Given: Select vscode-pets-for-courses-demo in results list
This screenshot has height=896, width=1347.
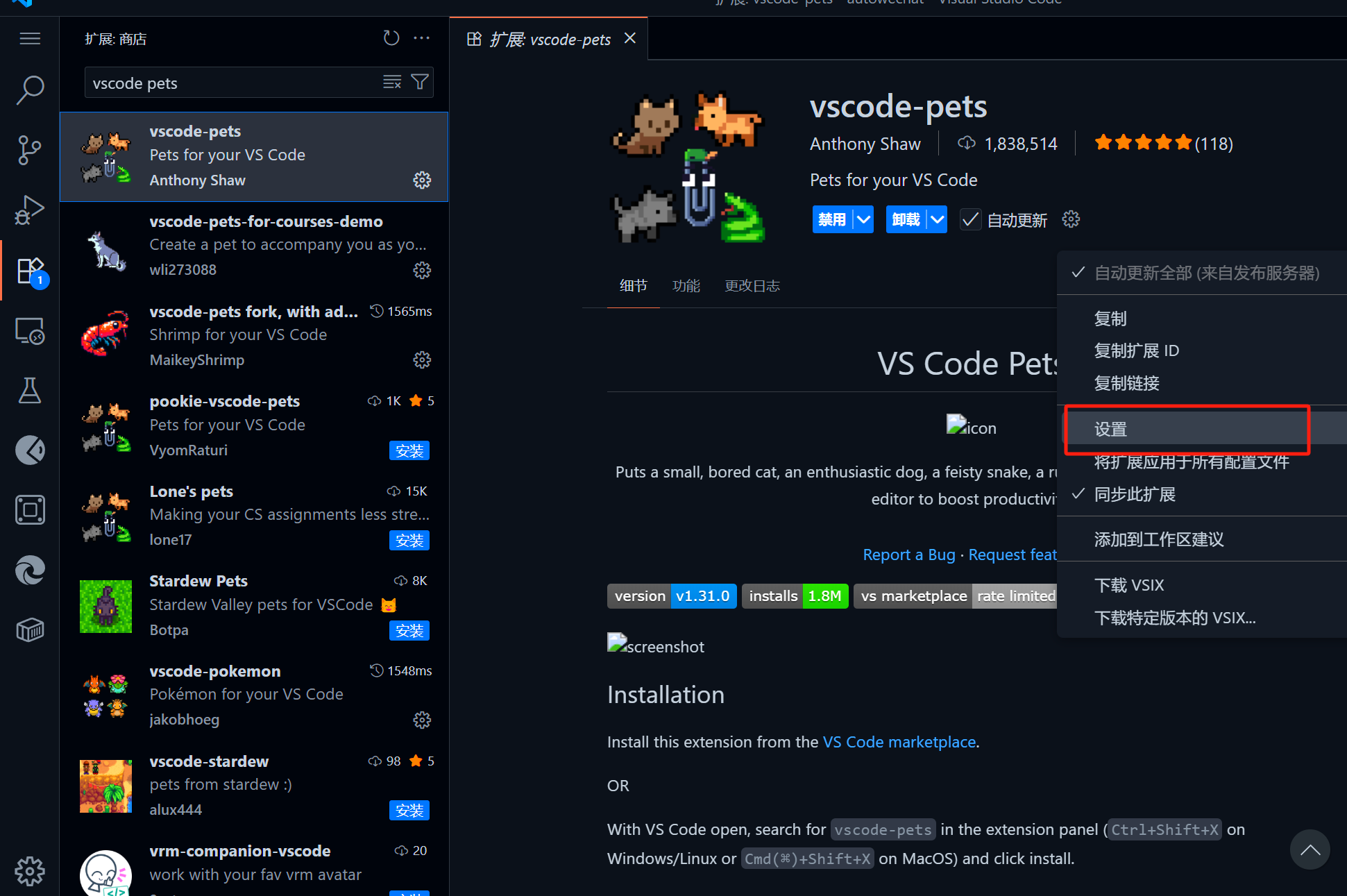Looking at the screenshot, I should 254,246.
